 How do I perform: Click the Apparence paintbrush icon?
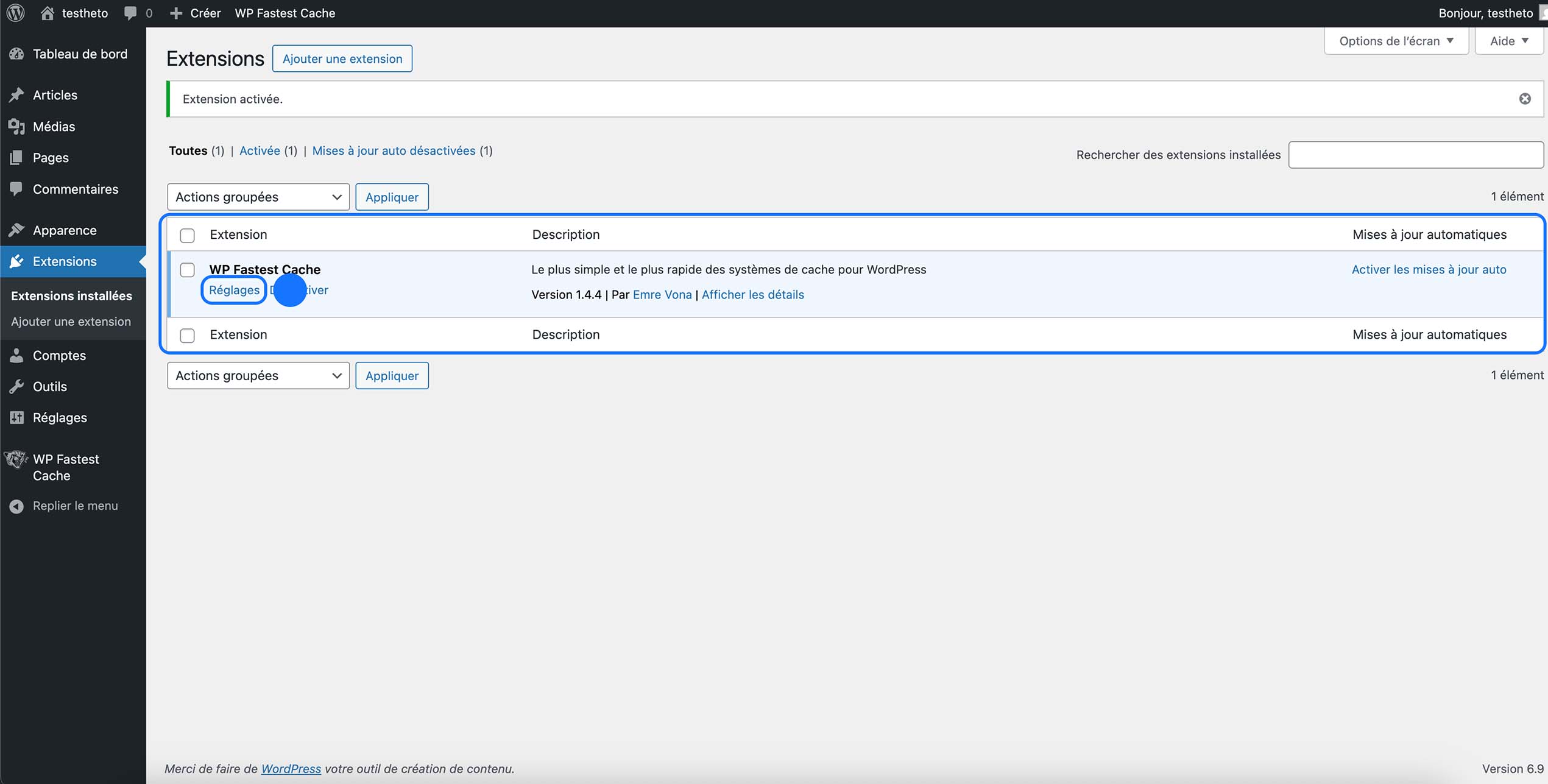click(x=16, y=230)
